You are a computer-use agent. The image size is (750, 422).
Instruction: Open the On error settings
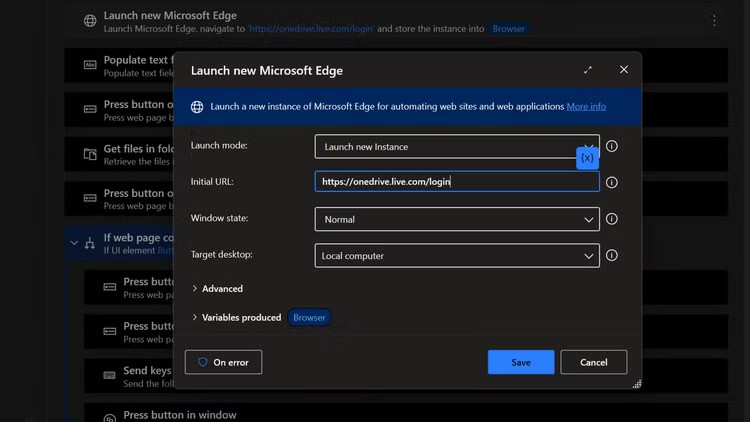click(x=223, y=362)
